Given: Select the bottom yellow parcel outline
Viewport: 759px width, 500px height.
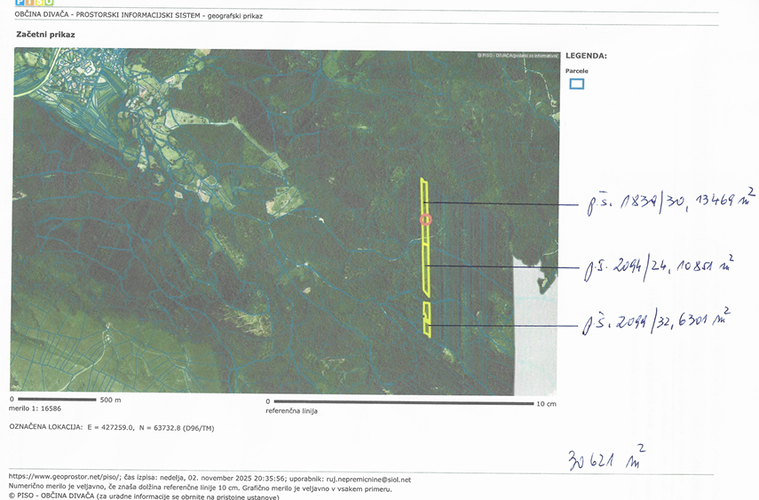Looking at the screenshot, I should point(427,319).
